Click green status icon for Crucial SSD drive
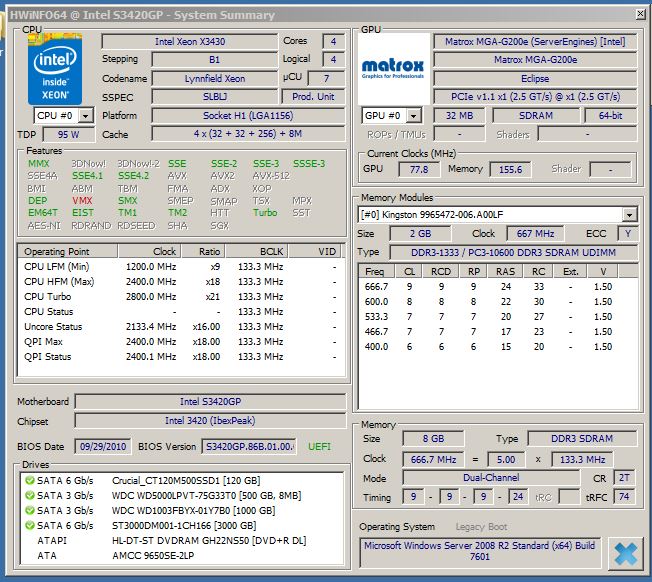This screenshot has width=652, height=582. (x=30, y=481)
